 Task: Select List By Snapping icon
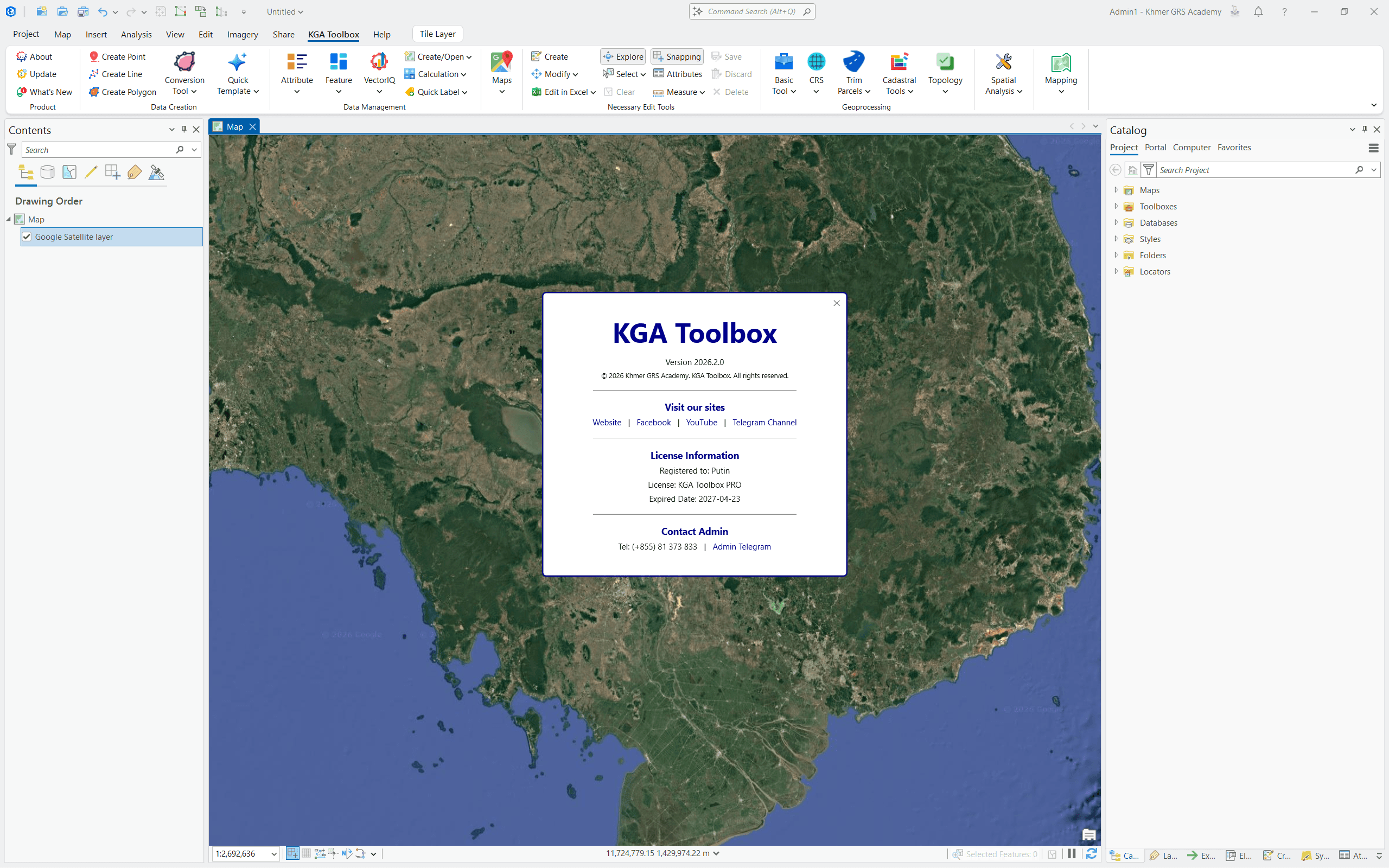pos(112,172)
